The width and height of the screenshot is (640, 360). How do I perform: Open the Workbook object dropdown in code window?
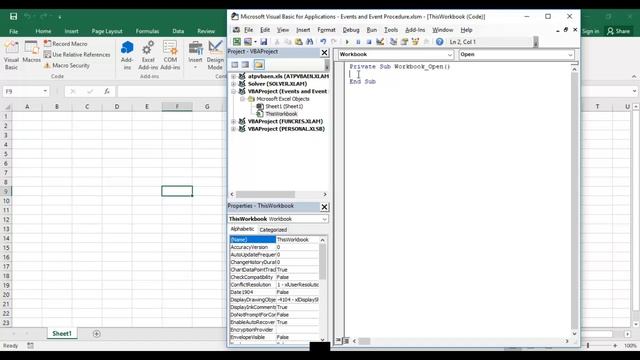(449, 54)
